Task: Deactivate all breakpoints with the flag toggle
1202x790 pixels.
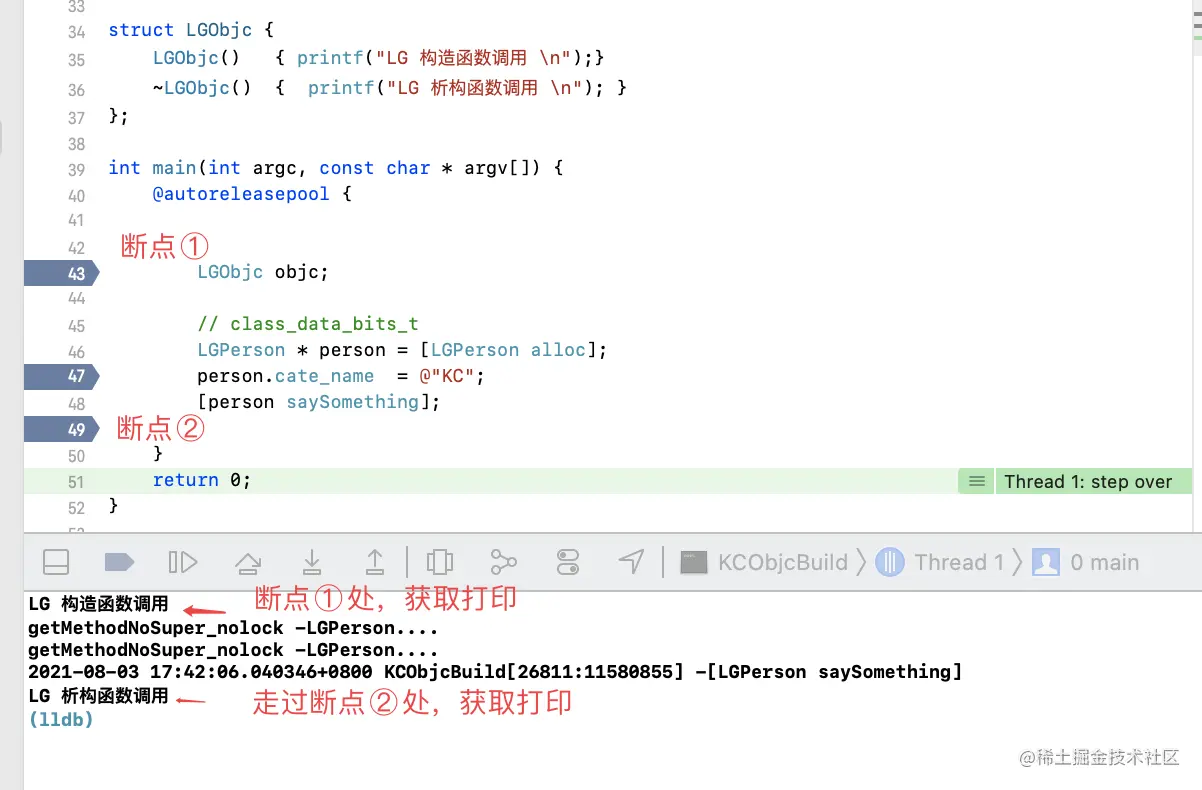Action: 119,562
